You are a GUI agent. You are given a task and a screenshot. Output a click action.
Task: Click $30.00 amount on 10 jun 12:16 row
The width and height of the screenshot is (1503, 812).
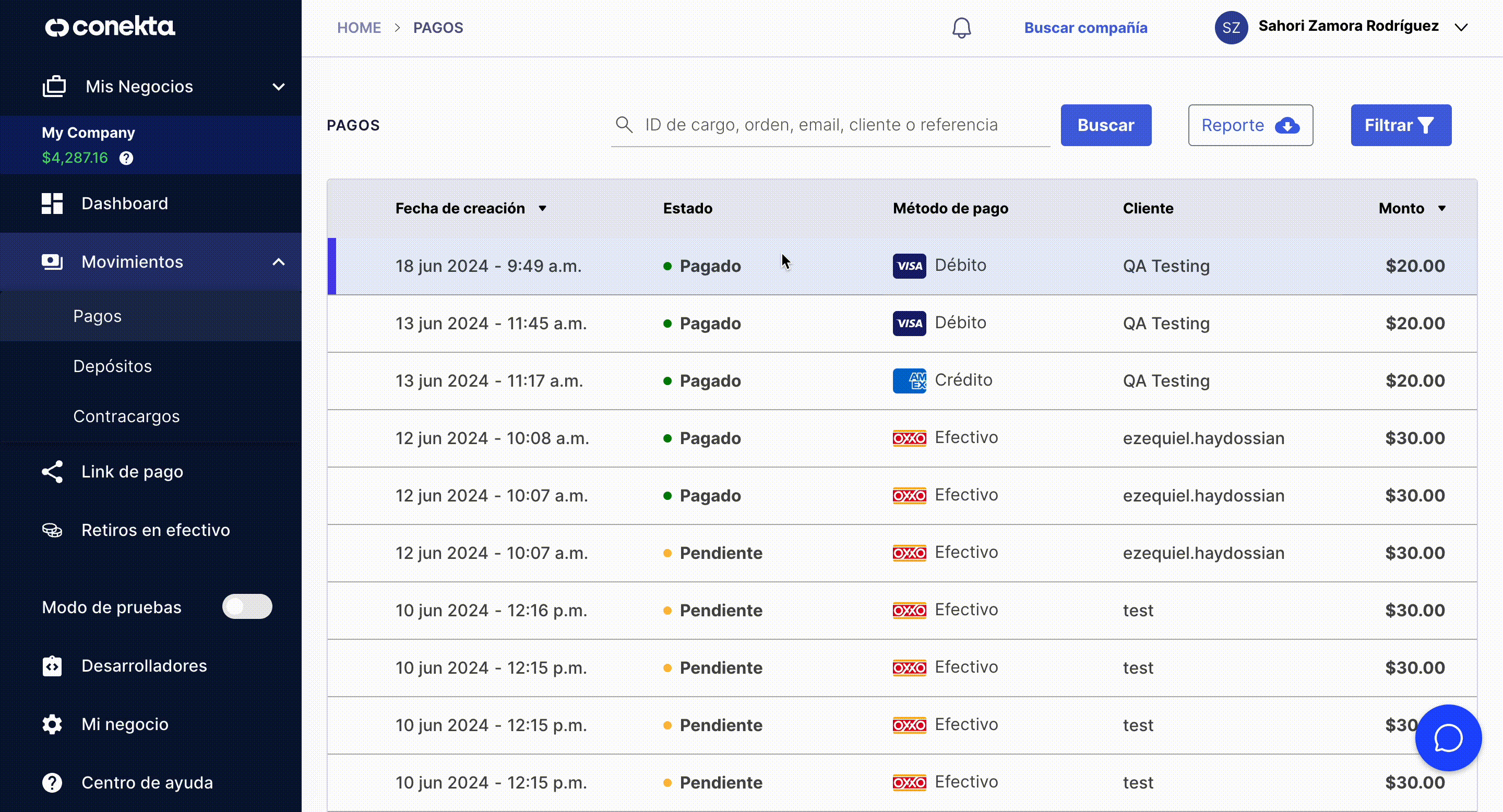coord(1415,610)
